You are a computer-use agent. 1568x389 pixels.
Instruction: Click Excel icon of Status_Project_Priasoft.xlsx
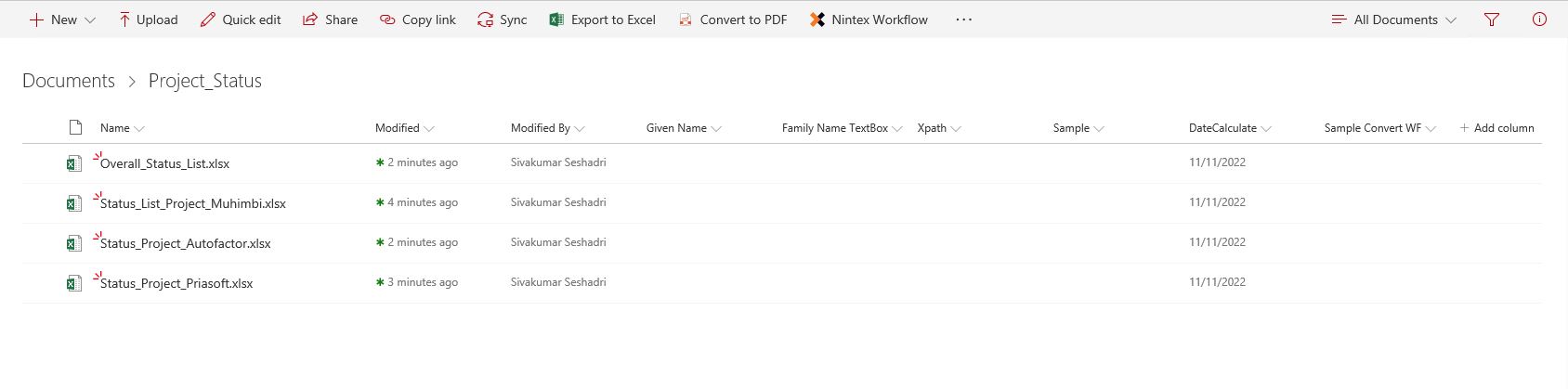click(73, 284)
